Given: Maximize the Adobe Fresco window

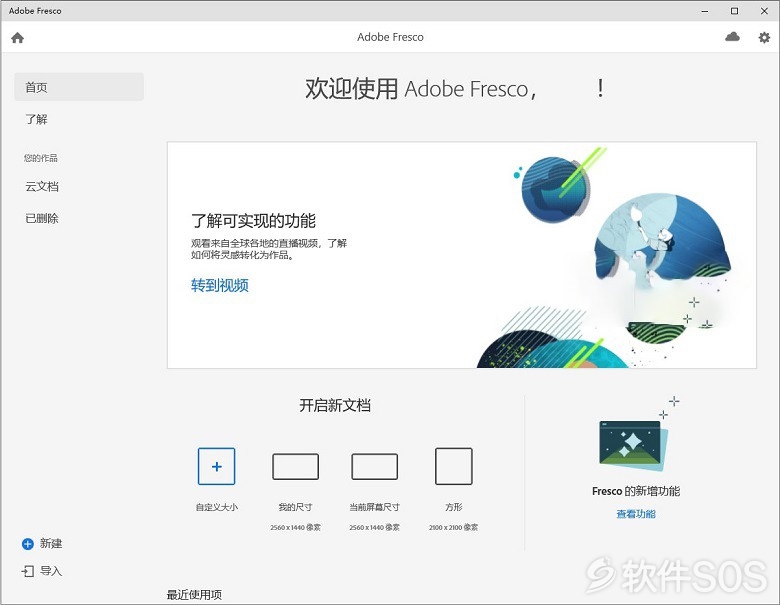Looking at the screenshot, I should [734, 11].
